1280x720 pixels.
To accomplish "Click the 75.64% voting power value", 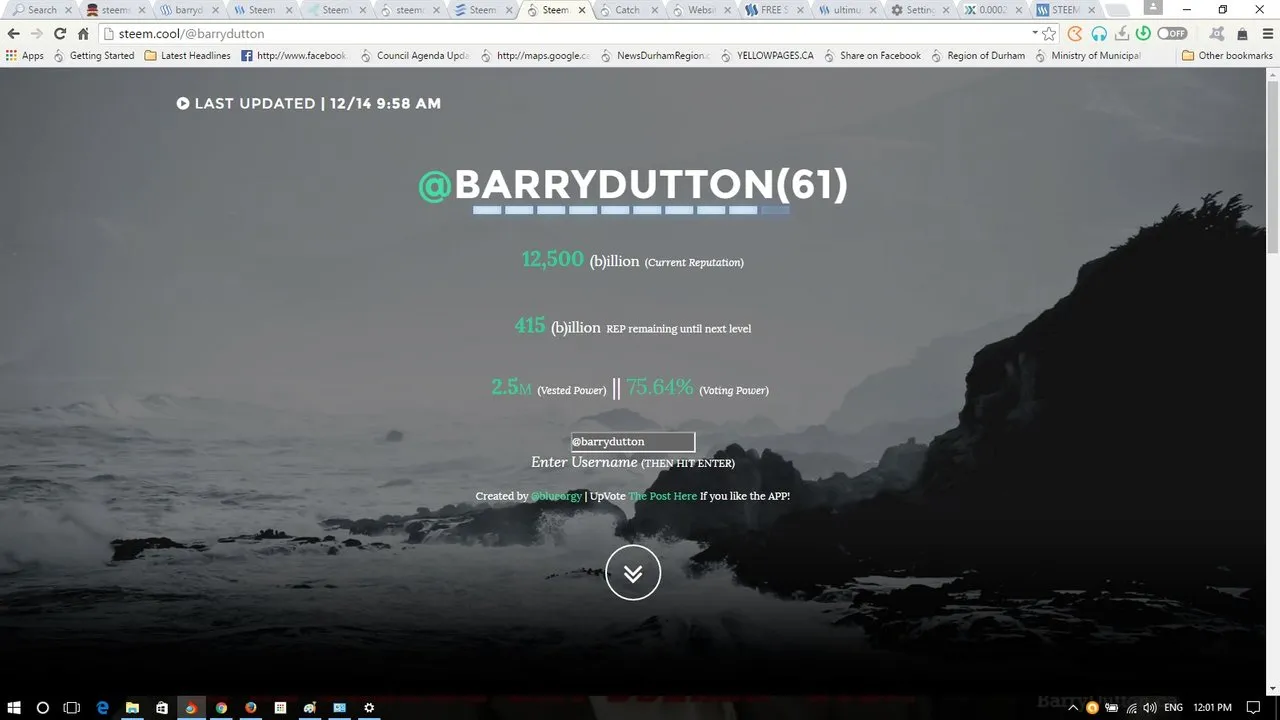I will 660,387.
